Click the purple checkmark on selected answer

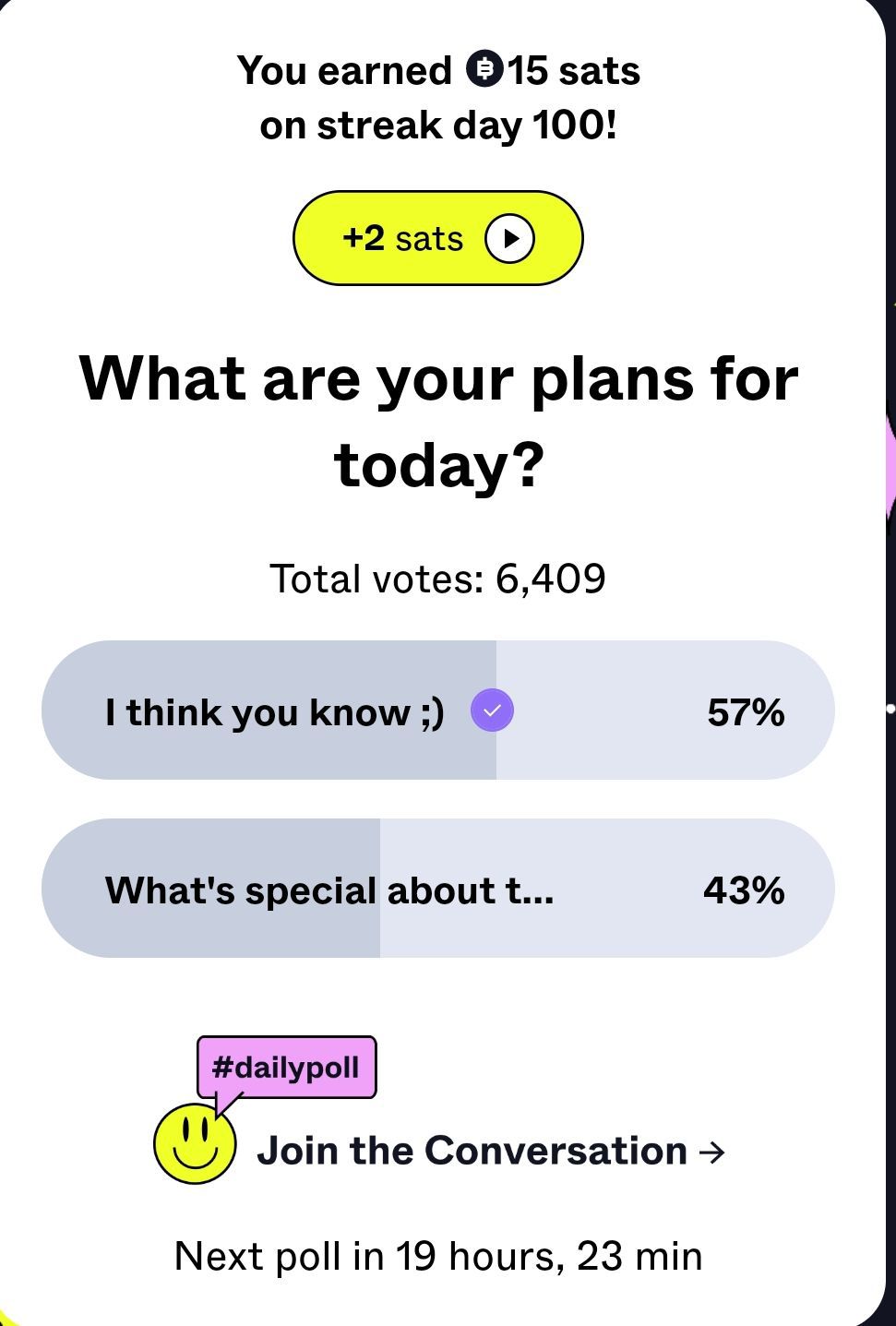pyautogui.click(x=492, y=711)
